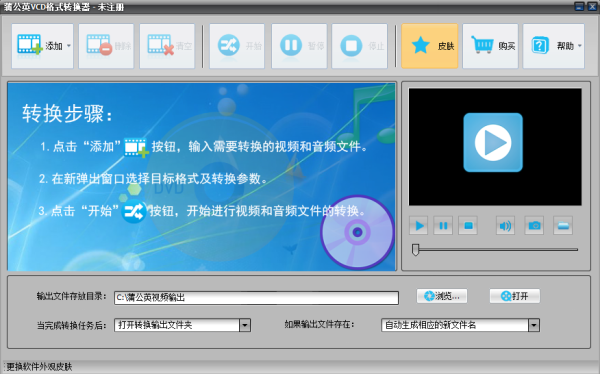Play the preview with the small play button

pyautogui.click(x=419, y=226)
